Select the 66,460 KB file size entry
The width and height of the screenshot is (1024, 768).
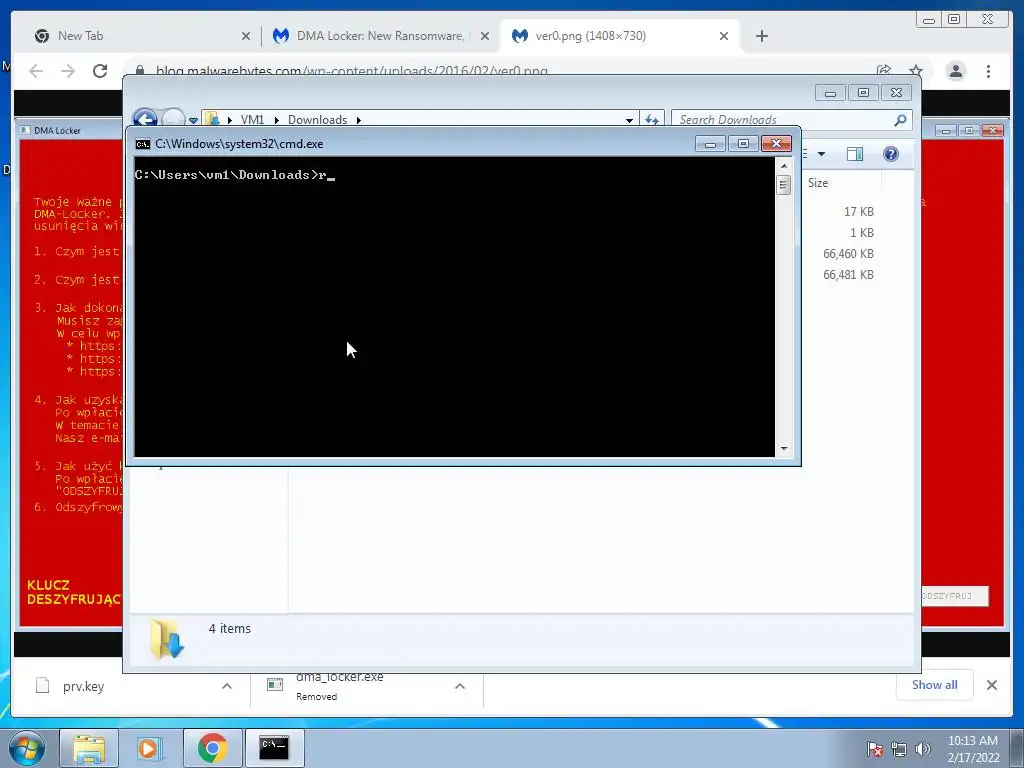pyautogui.click(x=848, y=253)
